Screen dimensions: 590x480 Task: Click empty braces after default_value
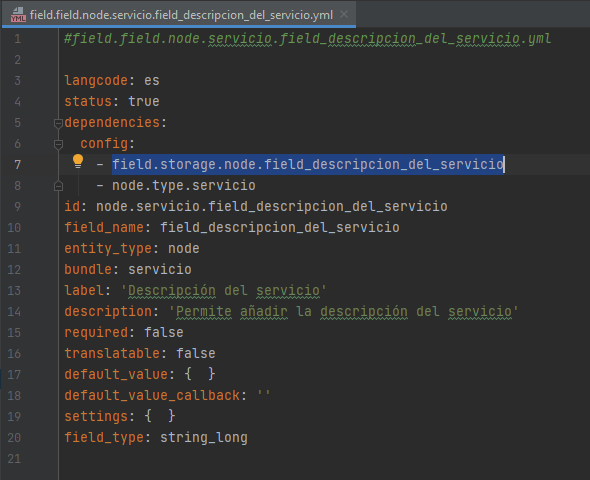pos(200,374)
